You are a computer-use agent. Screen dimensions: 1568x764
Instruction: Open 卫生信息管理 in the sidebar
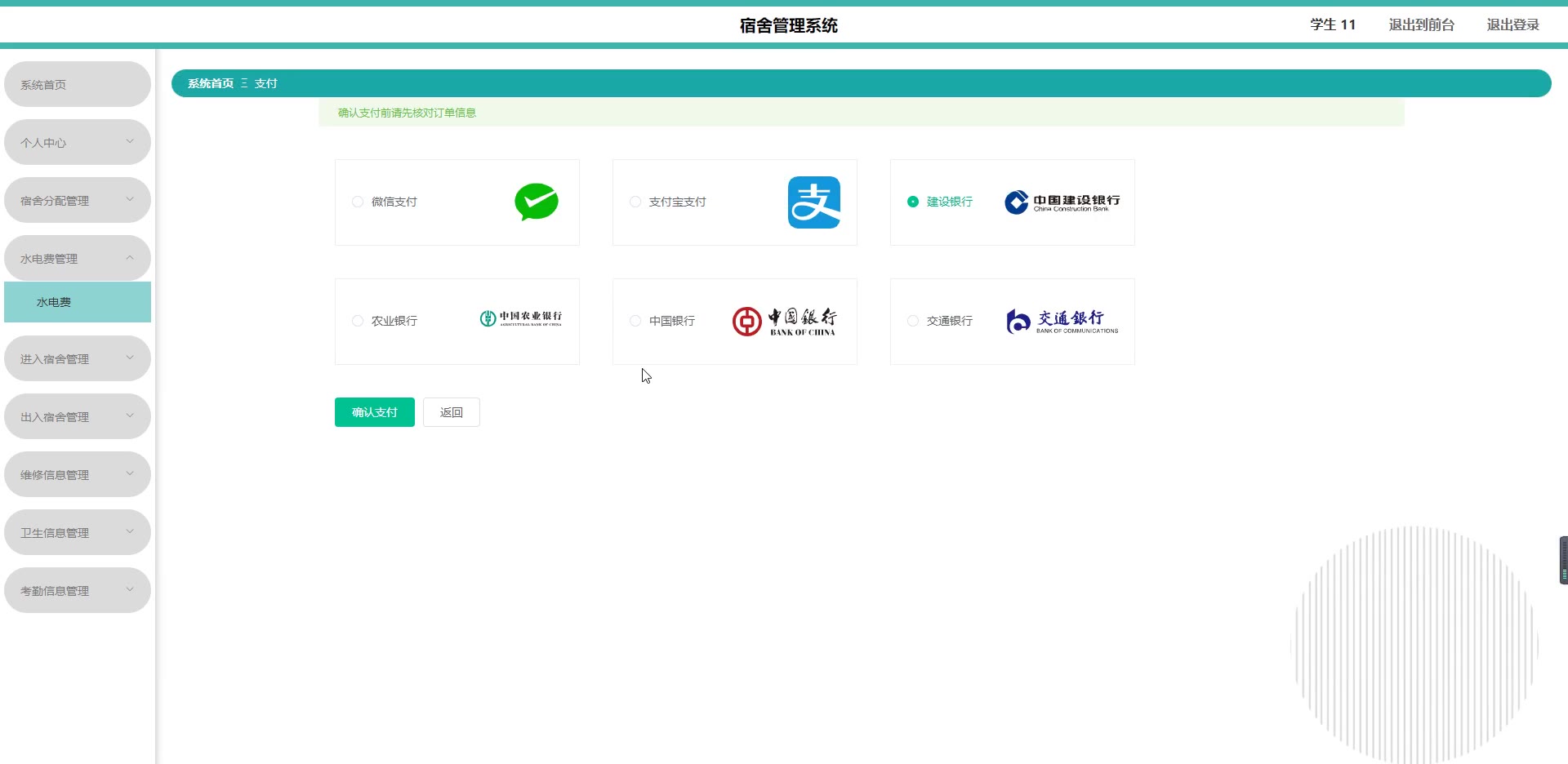pos(78,532)
